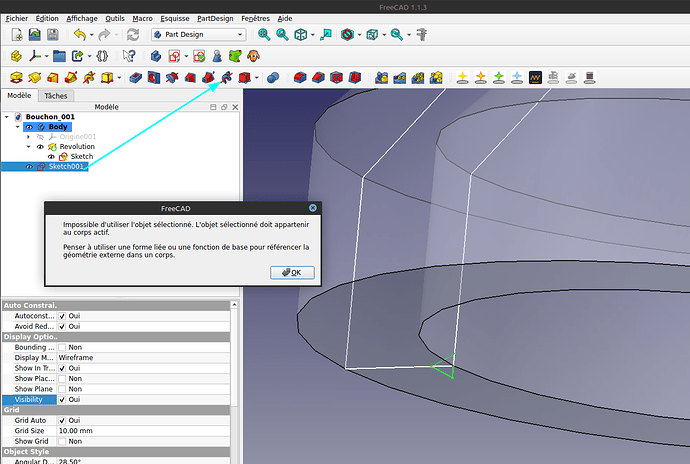Image resolution: width=690 pixels, height=464 pixels.
Task: Hide the Revolution feature eye icon
Action: pyautogui.click(x=40, y=147)
